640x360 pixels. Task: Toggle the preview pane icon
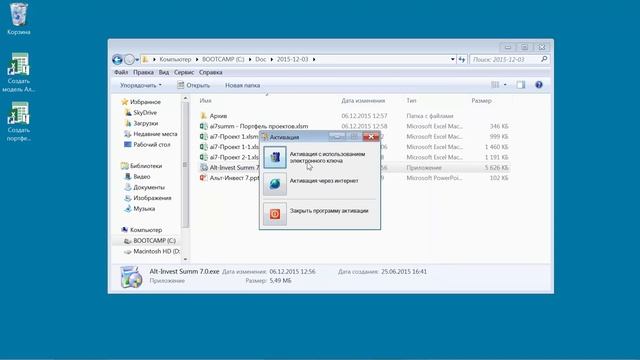tap(521, 85)
